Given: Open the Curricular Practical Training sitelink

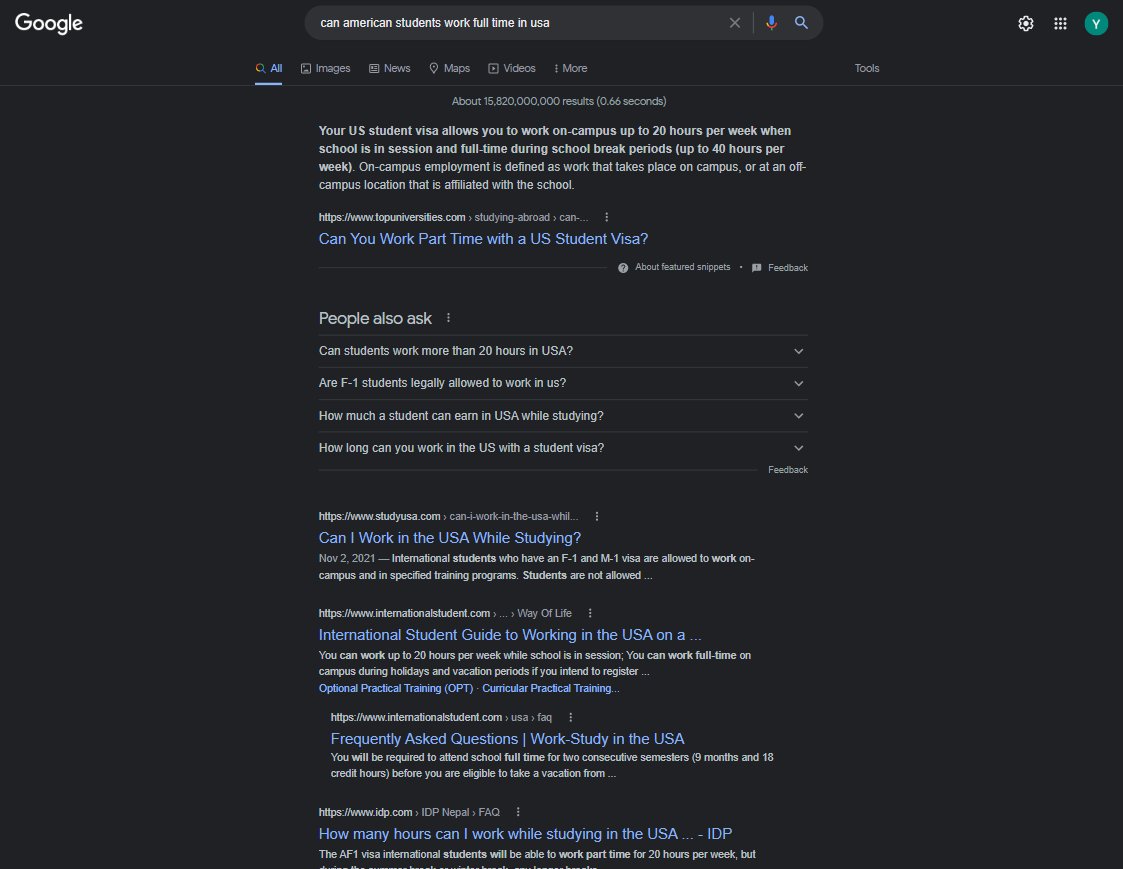Looking at the screenshot, I should pyautogui.click(x=551, y=688).
